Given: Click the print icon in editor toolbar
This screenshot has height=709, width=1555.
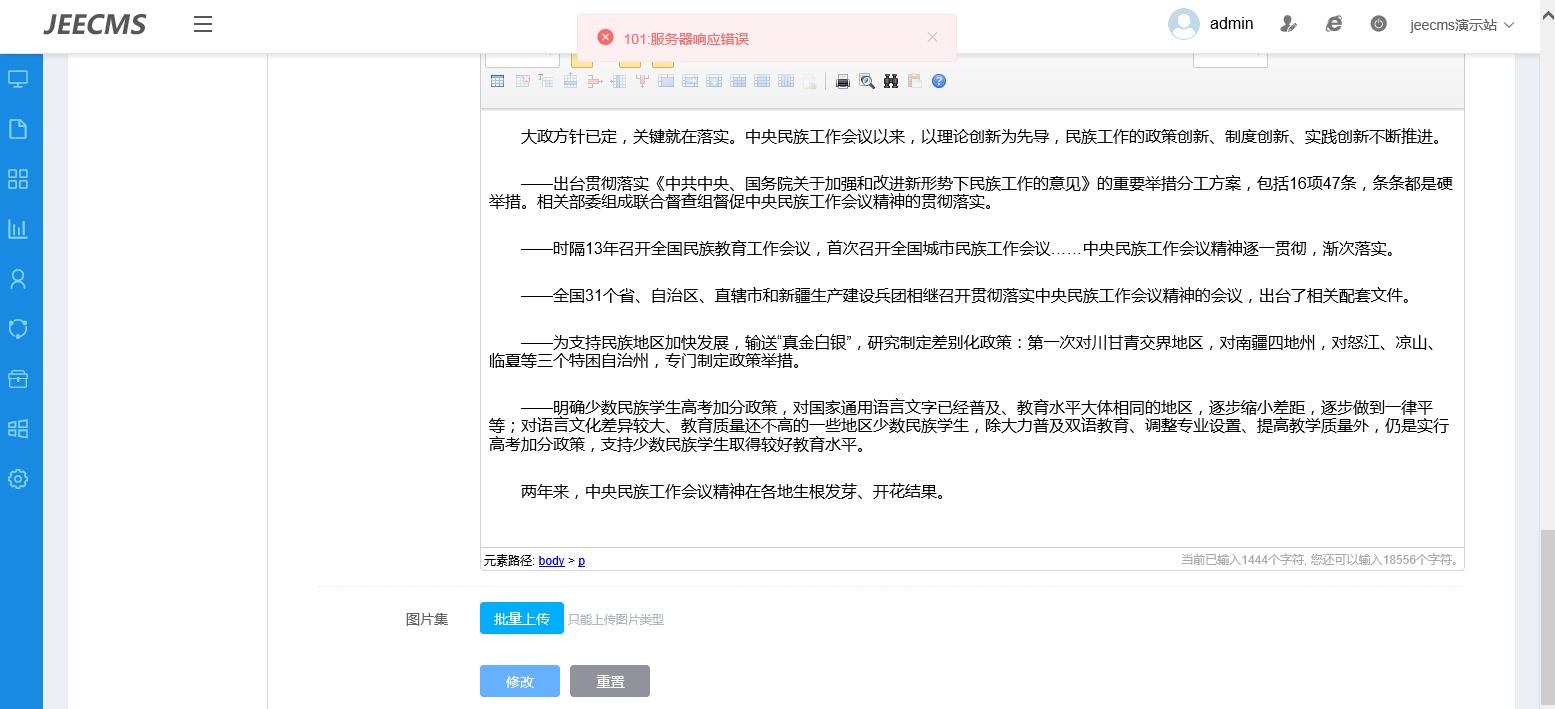Looking at the screenshot, I should point(842,82).
